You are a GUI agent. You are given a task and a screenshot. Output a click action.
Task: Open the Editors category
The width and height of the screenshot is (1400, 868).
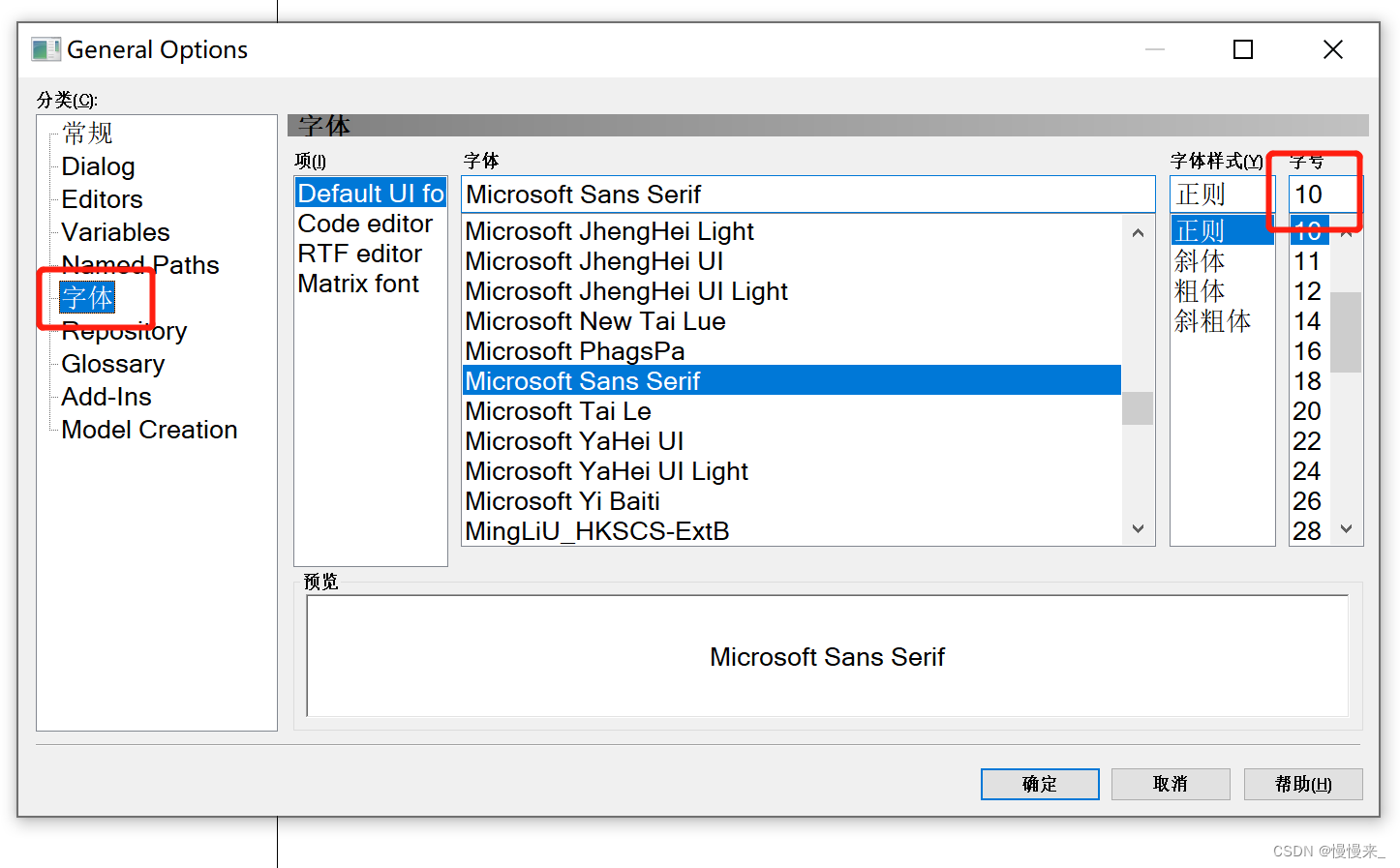coord(102,199)
